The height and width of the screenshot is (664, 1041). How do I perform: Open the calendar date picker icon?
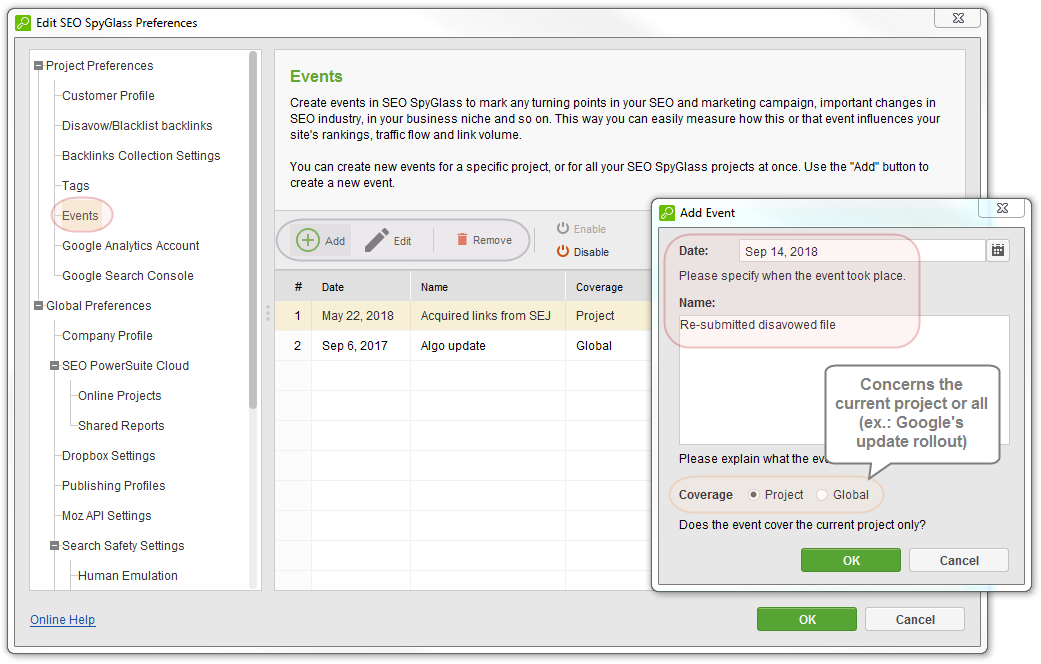pos(998,250)
